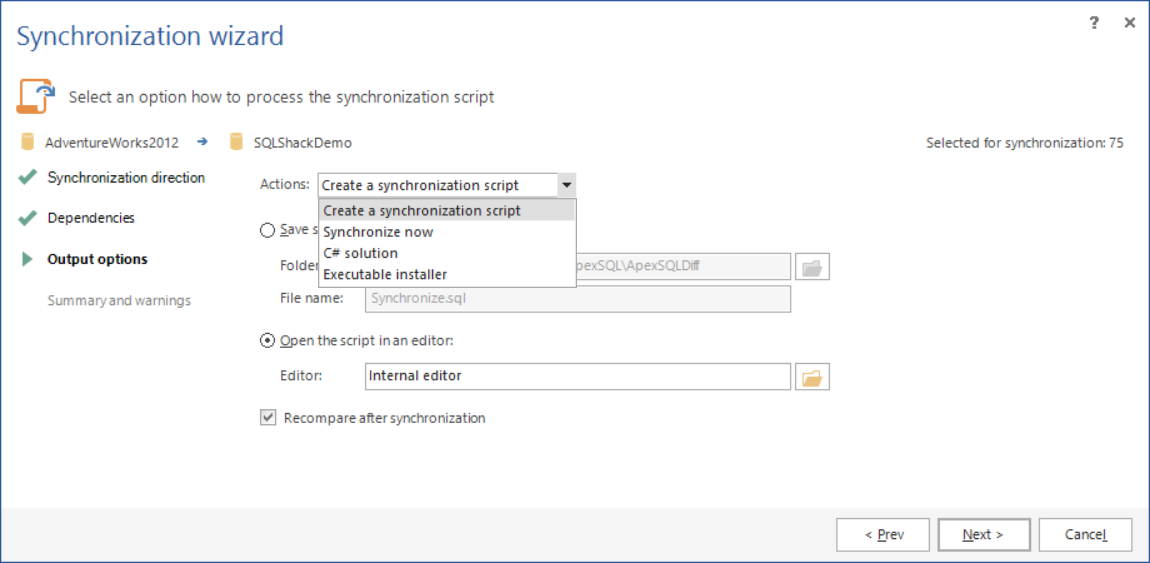Go back with the Prev button
The height and width of the screenshot is (563, 1150).
click(883, 535)
